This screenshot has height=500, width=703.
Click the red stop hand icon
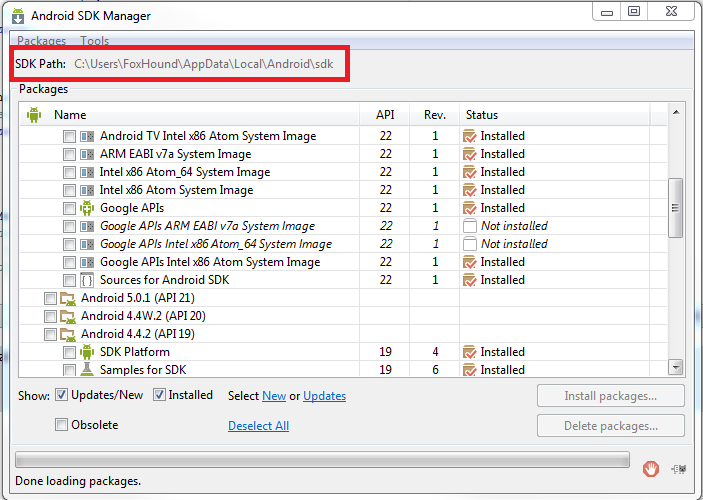[651, 469]
